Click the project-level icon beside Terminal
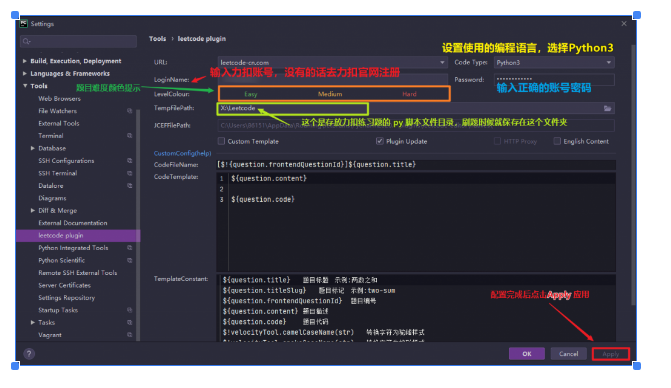This screenshot has height=388, width=671. pos(130,136)
